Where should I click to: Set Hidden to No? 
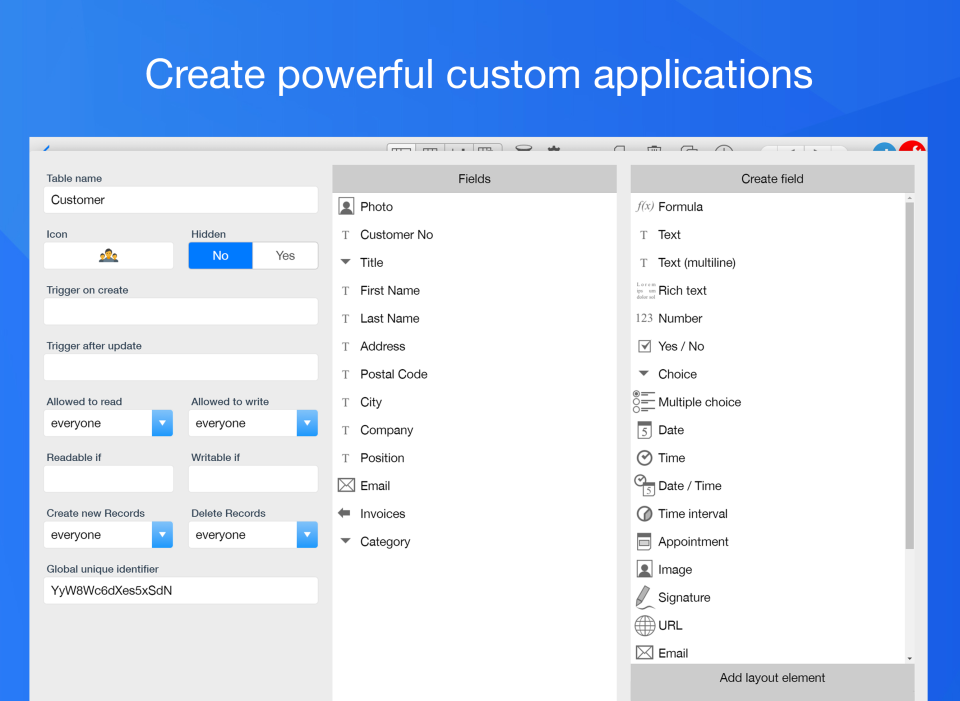point(220,255)
